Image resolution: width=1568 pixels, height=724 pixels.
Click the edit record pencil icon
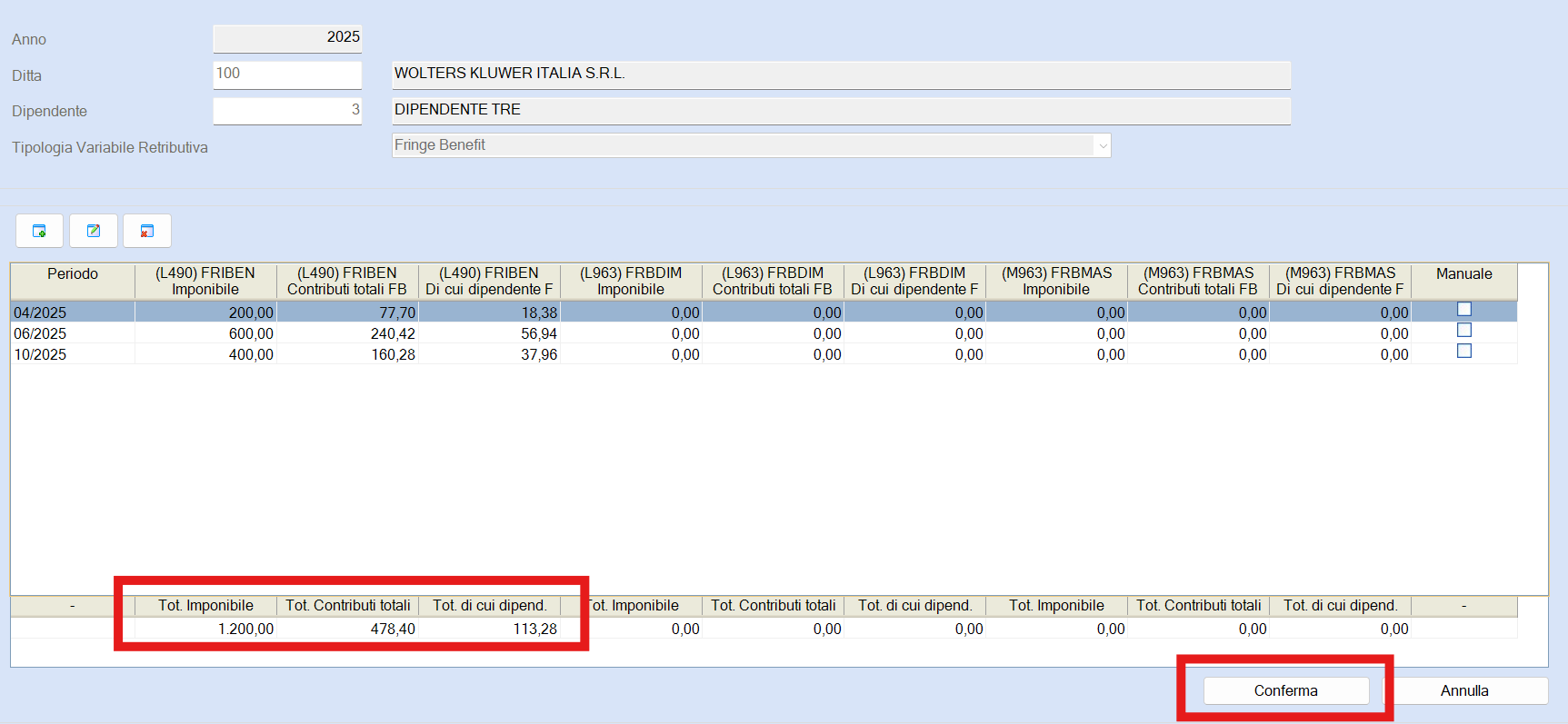click(x=94, y=231)
